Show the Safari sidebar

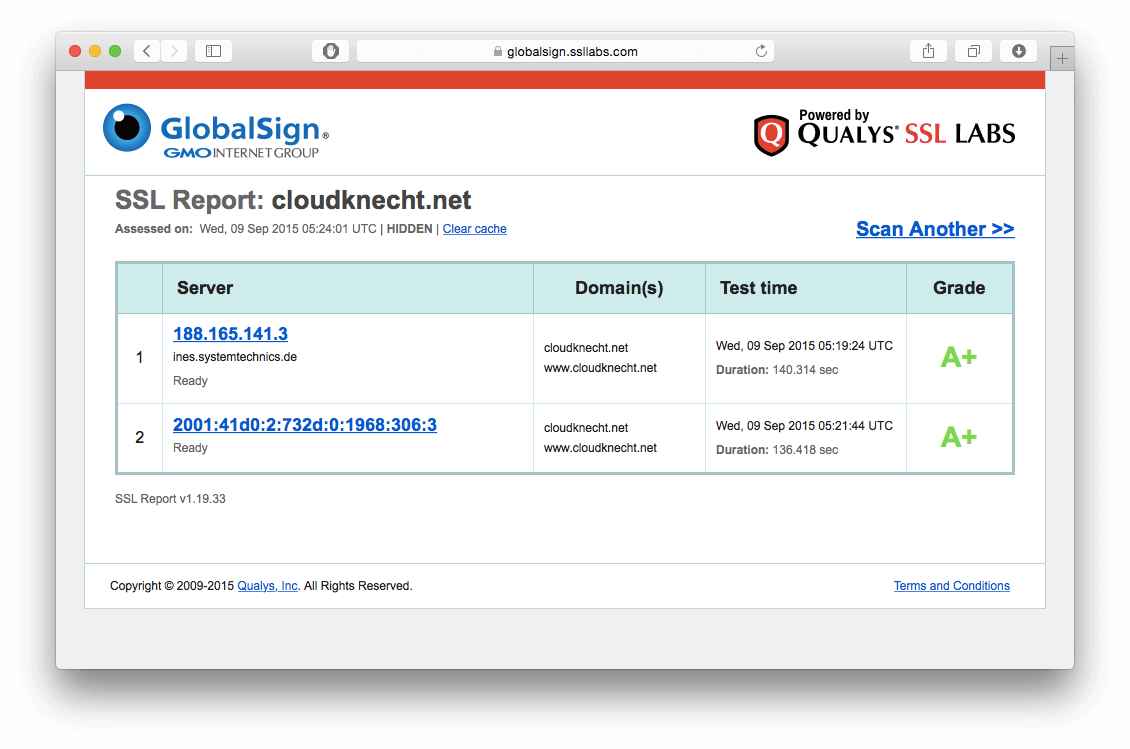coord(213,51)
